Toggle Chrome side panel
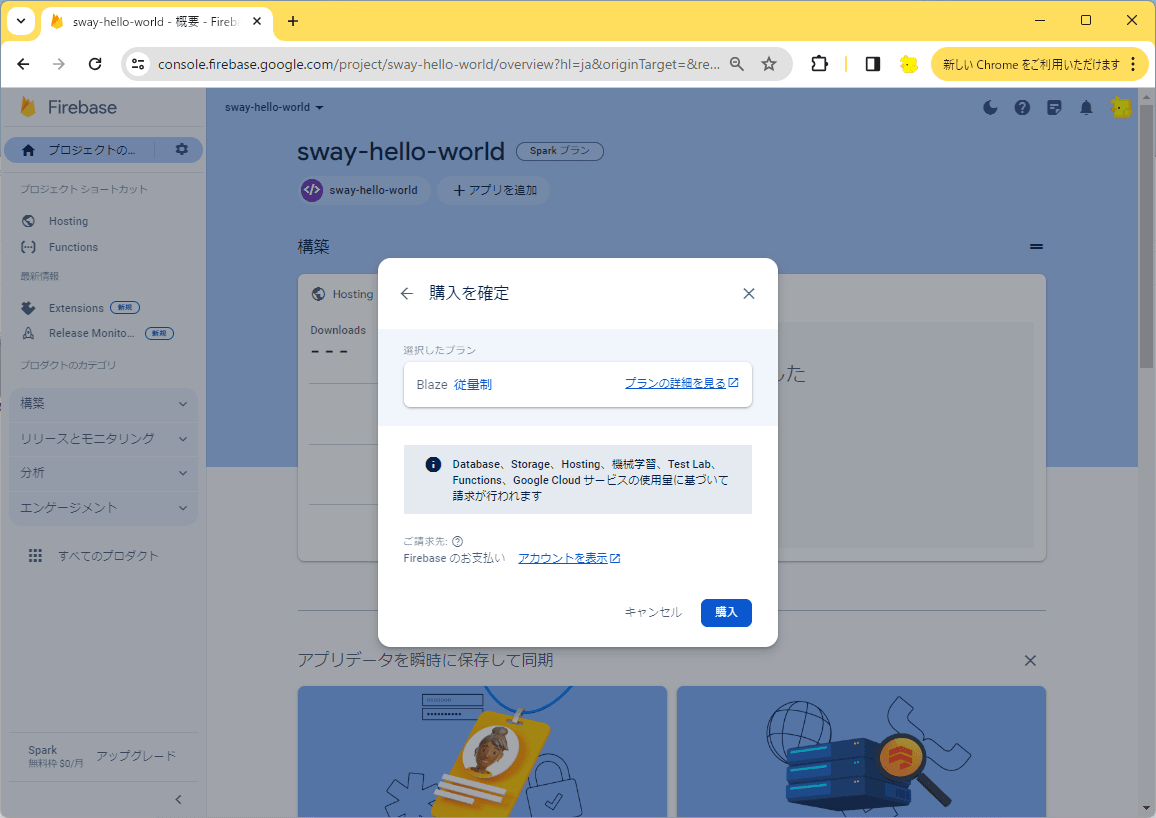 click(x=873, y=64)
